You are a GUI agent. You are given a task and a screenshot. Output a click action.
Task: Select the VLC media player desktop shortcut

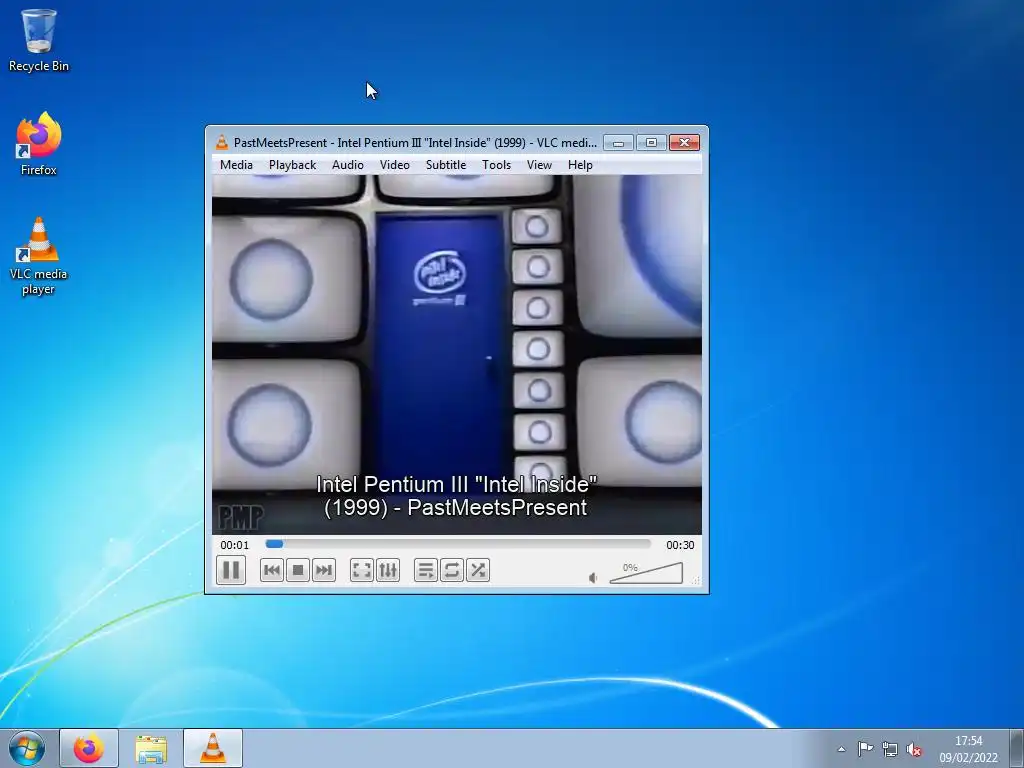39,256
